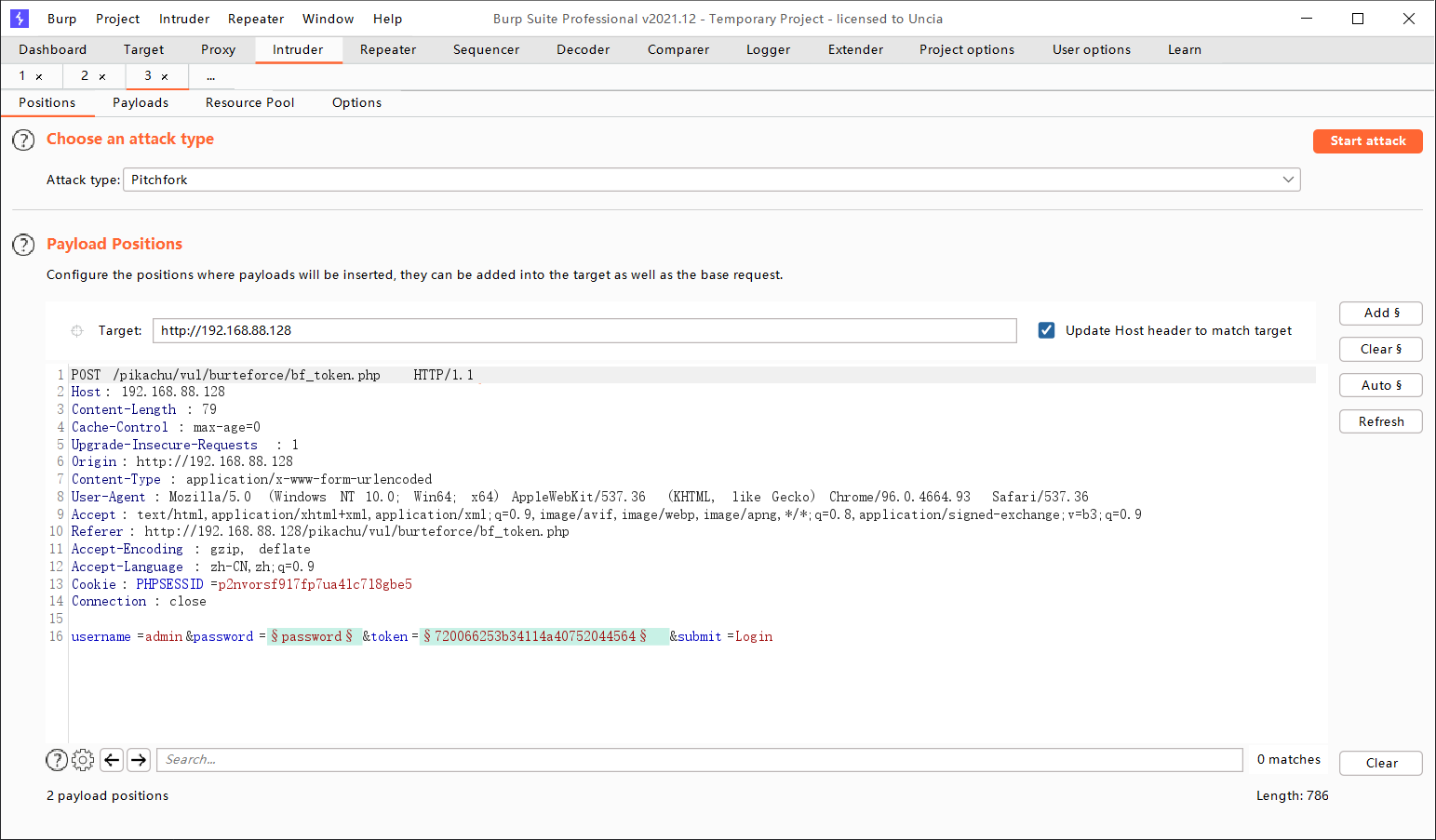Image resolution: width=1436 pixels, height=840 pixels.
Task: Click the Referer header line
Action: 320,532
